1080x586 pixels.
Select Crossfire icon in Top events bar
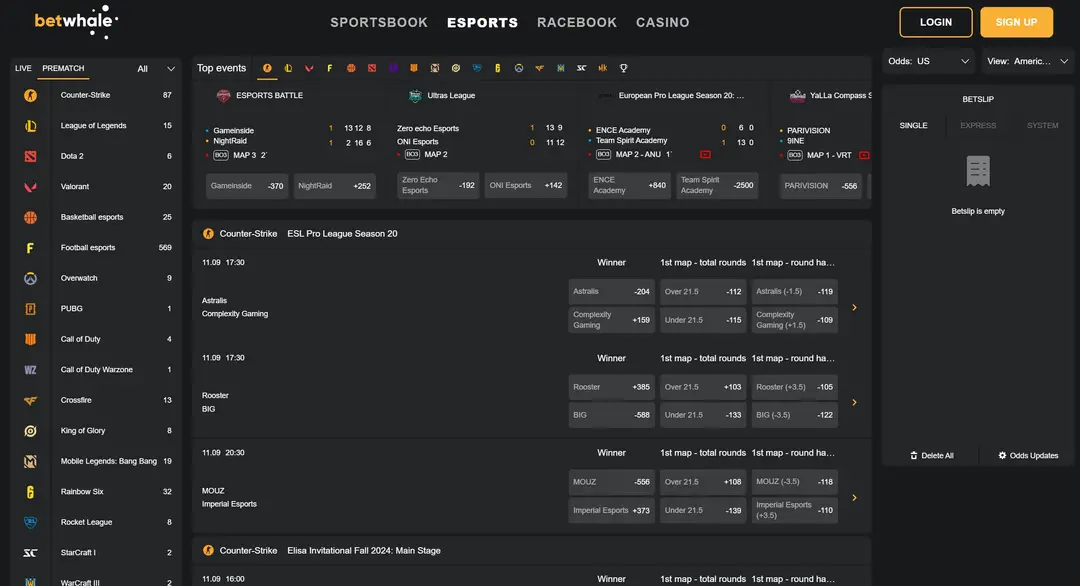(539, 68)
